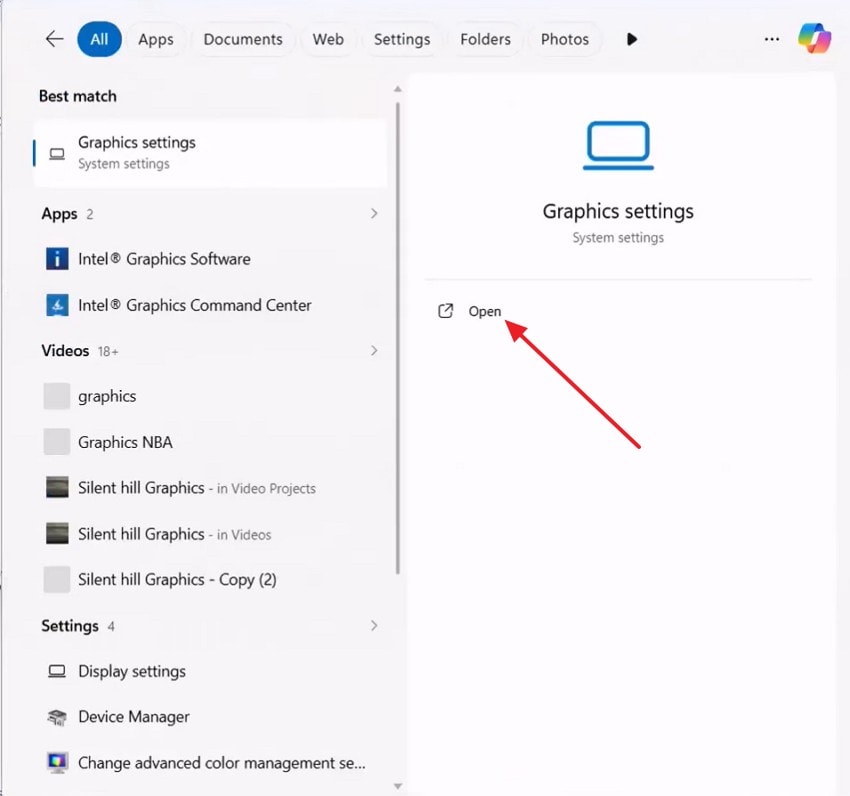Viewport: 850px width, 796px height.
Task: Switch to the Web filter tab
Action: click(x=328, y=39)
